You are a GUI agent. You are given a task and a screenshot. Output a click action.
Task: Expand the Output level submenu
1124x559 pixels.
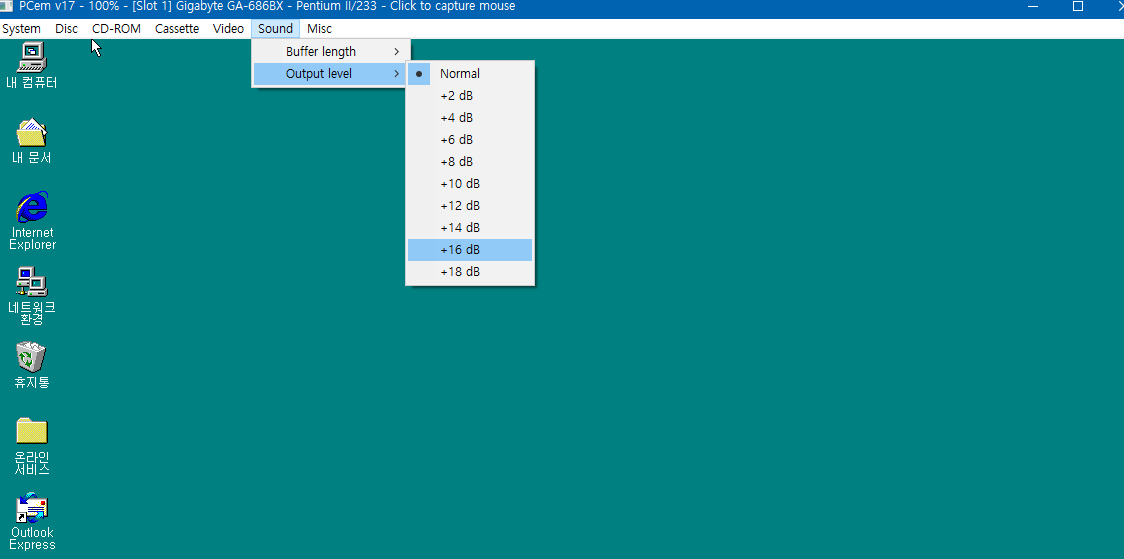331,73
